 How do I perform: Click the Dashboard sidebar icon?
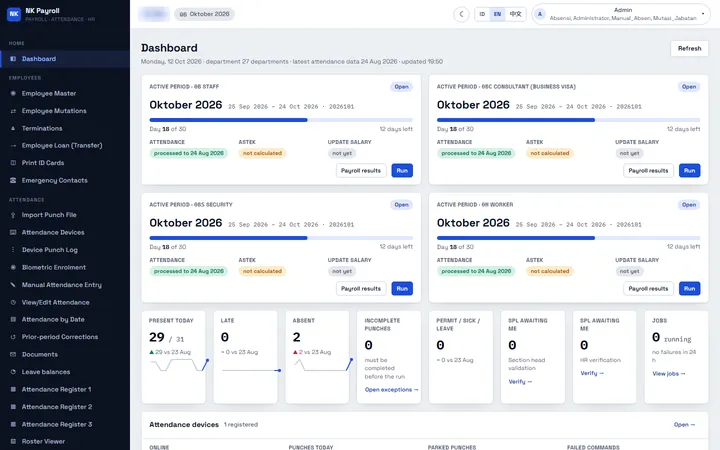pyautogui.click(x=13, y=59)
